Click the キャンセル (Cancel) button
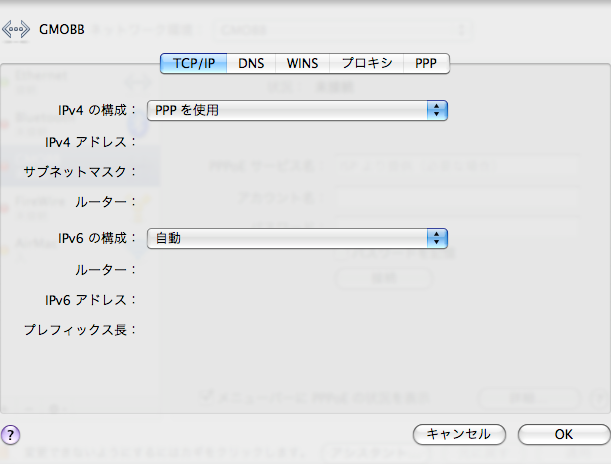This screenshot has height=464, width=611. click(459, 434)
